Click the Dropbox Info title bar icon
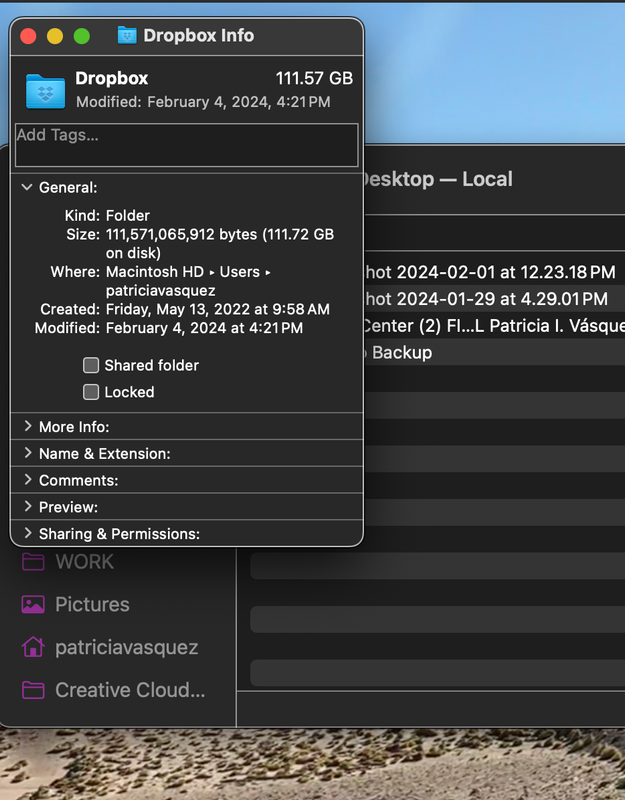Image resolution: width=625 pixels, height=800 pixels. point(127,35)
